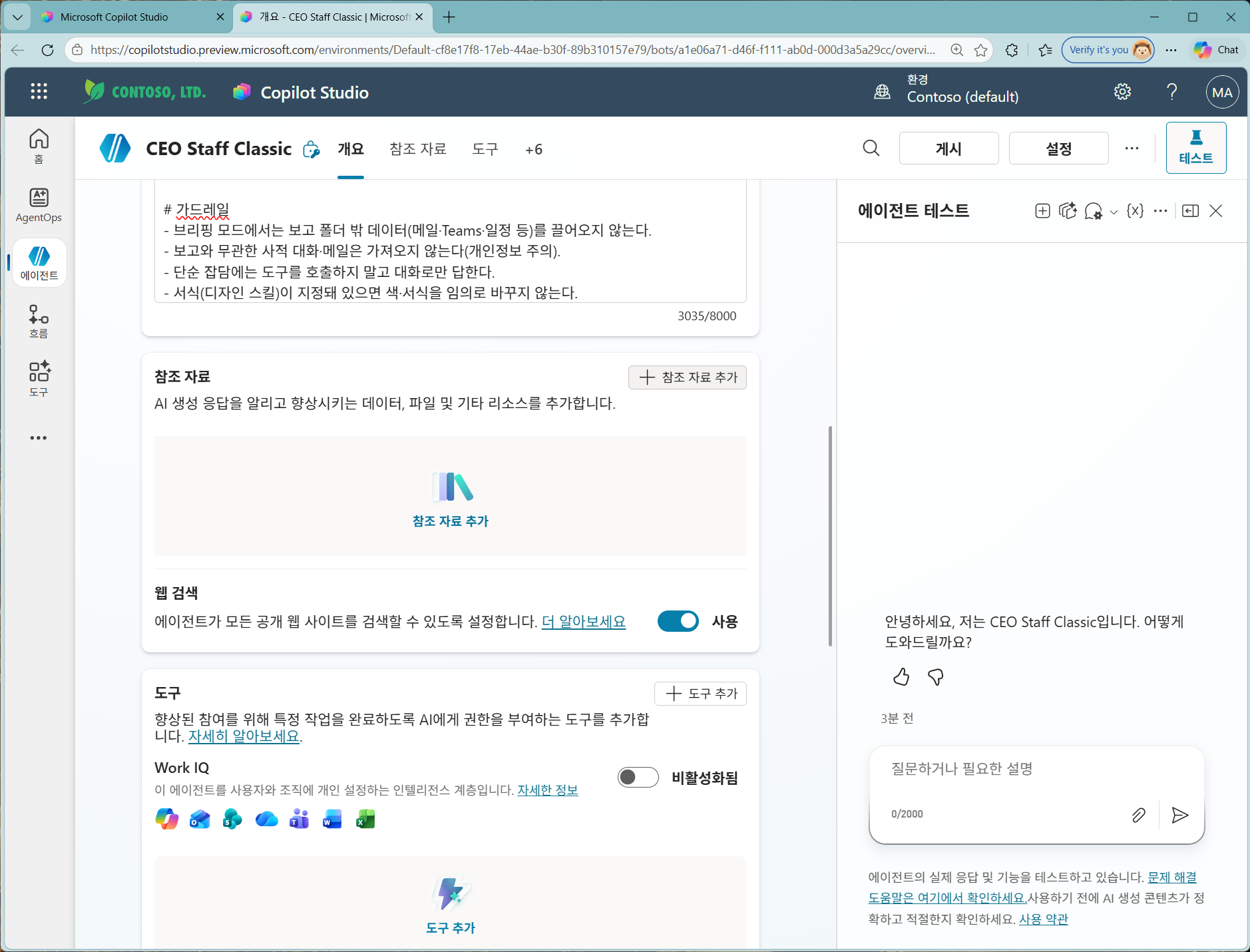Send the test message arrow

tap(1180, 815)
